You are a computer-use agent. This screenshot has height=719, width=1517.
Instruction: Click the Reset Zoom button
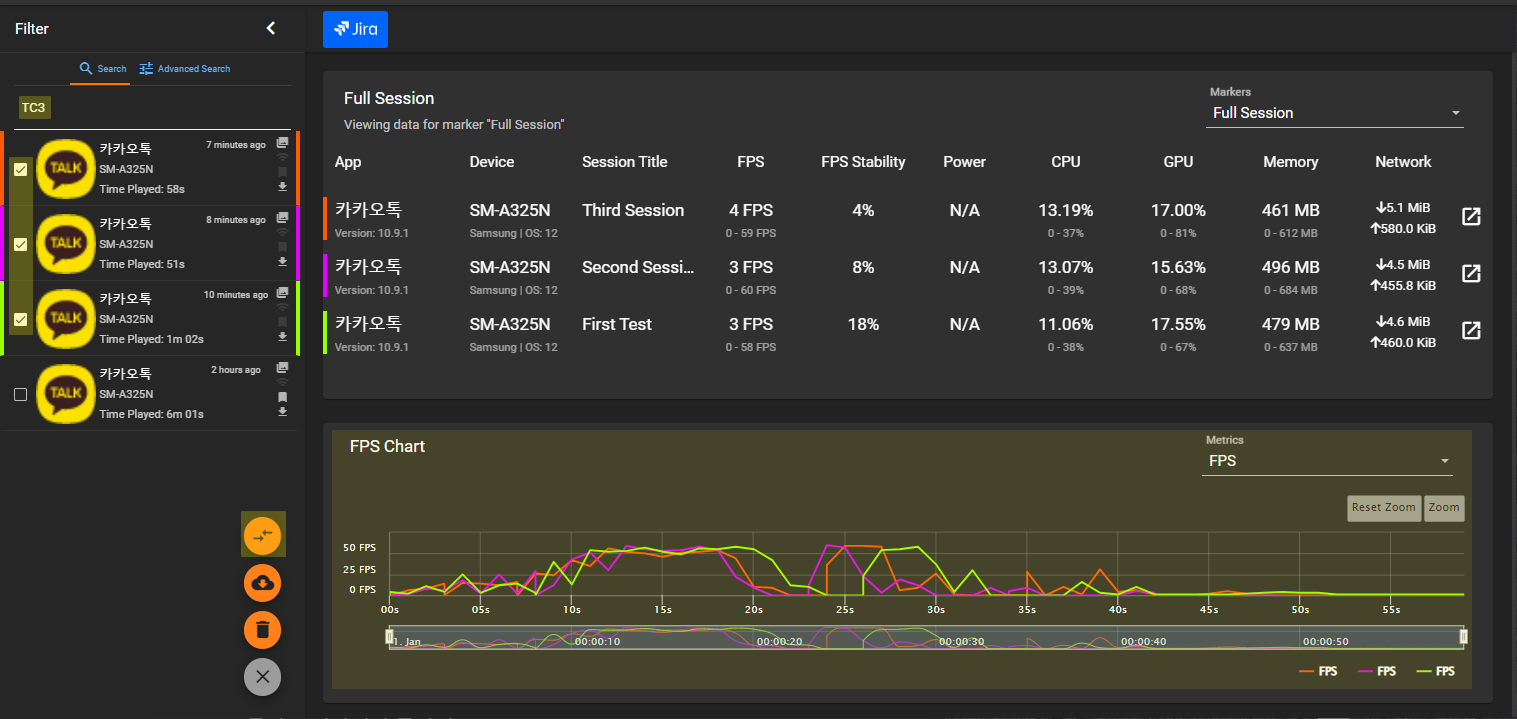coord(1384,508)
